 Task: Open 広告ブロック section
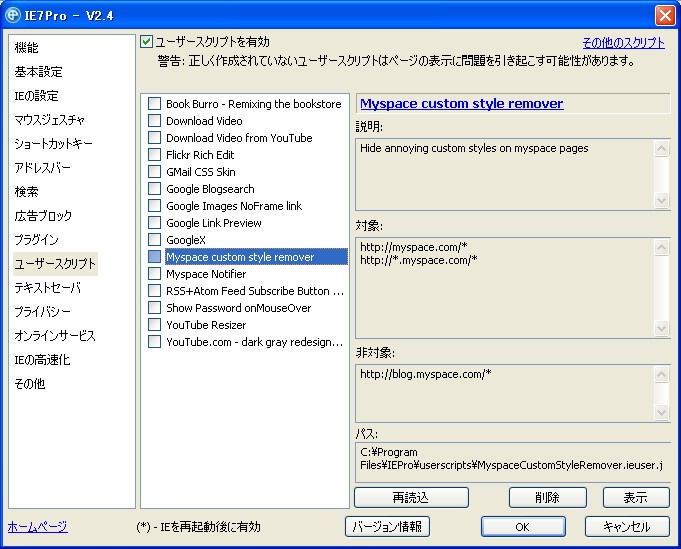[43, 215]
